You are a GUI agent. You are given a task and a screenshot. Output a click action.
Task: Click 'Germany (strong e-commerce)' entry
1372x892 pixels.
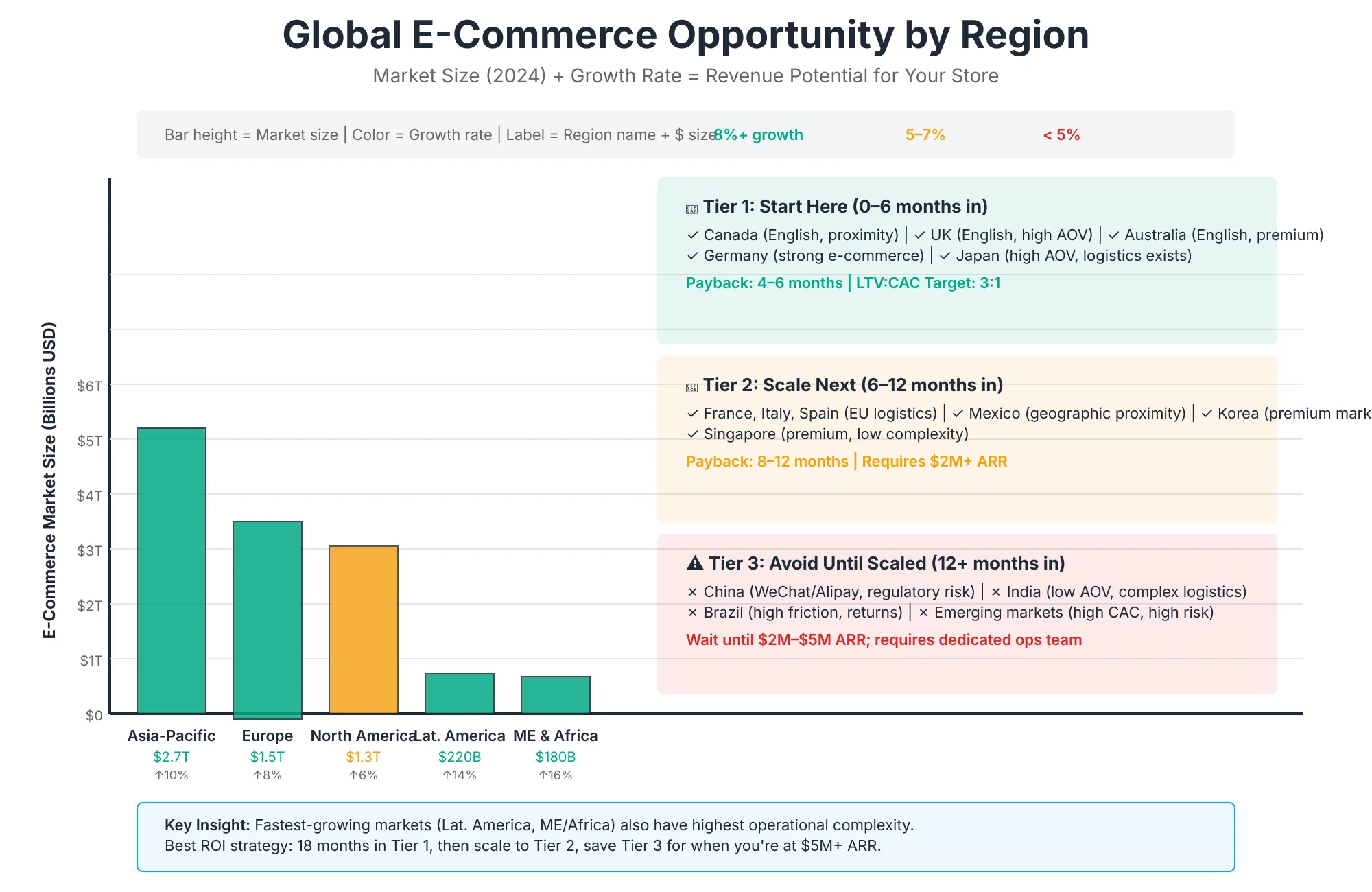(x=814, y=255)
